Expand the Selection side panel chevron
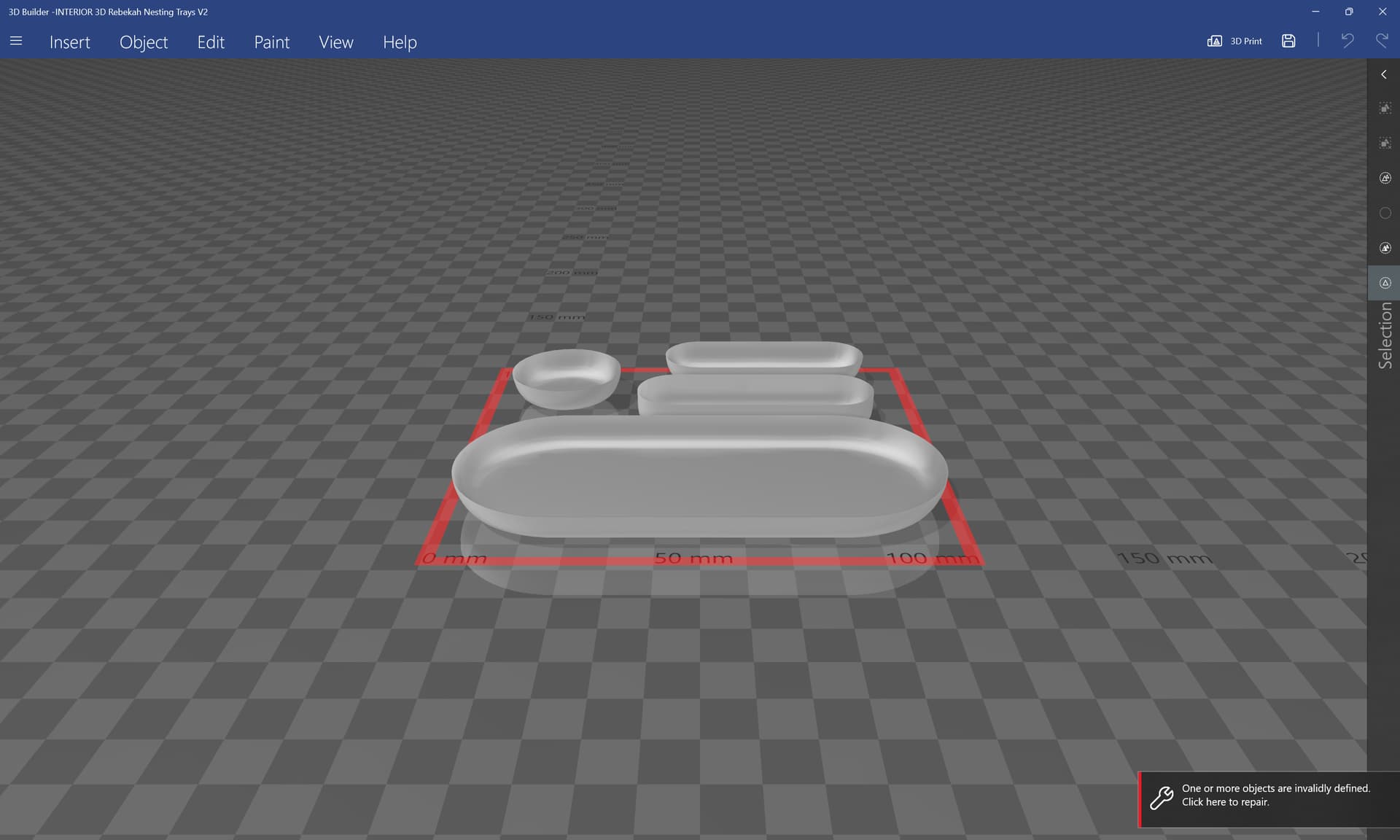 (x=1383, y=74)
